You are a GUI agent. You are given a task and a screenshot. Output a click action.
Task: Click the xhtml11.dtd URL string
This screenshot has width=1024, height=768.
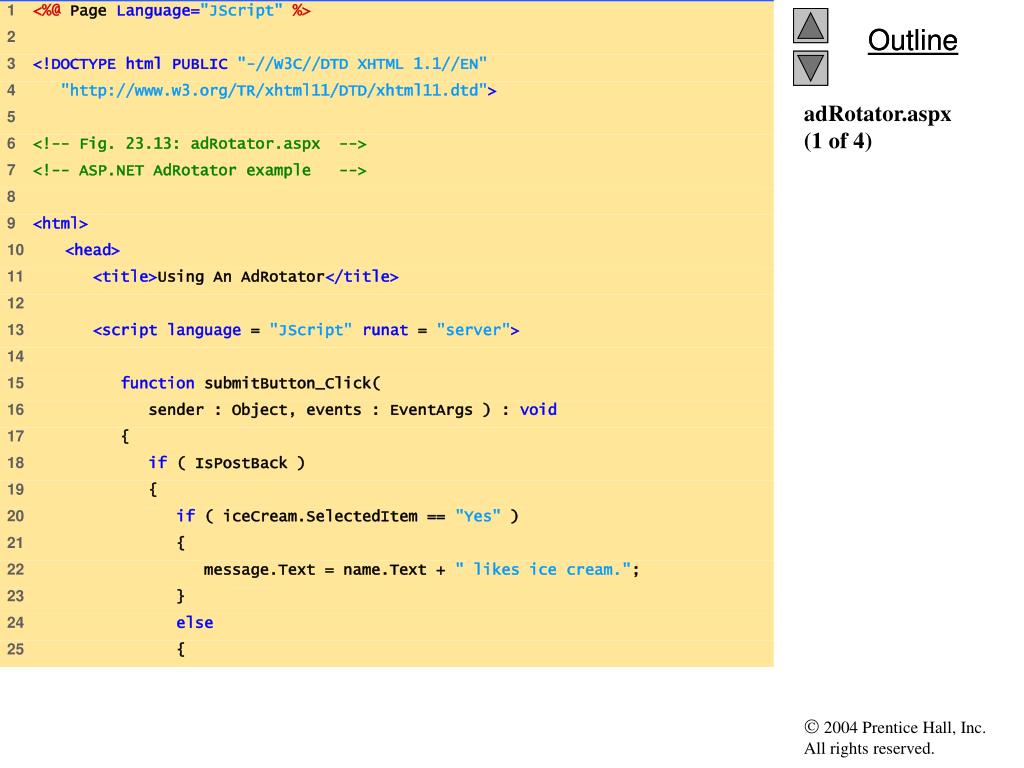(x=278, y=90)
